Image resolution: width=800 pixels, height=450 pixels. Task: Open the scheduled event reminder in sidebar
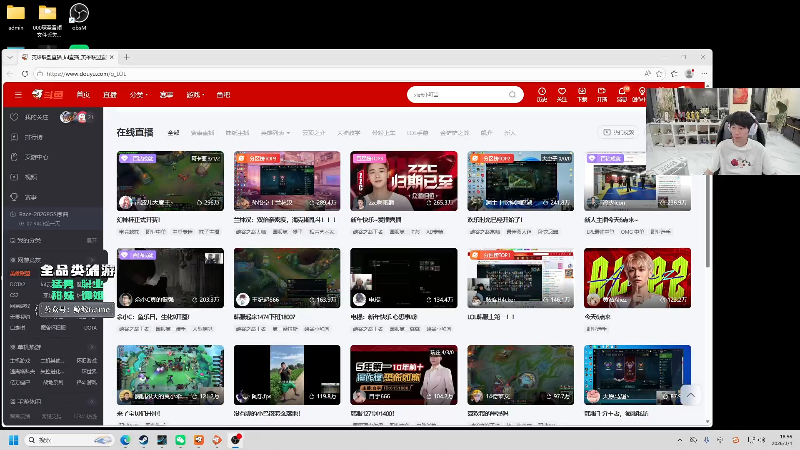[x=53, y=219]
